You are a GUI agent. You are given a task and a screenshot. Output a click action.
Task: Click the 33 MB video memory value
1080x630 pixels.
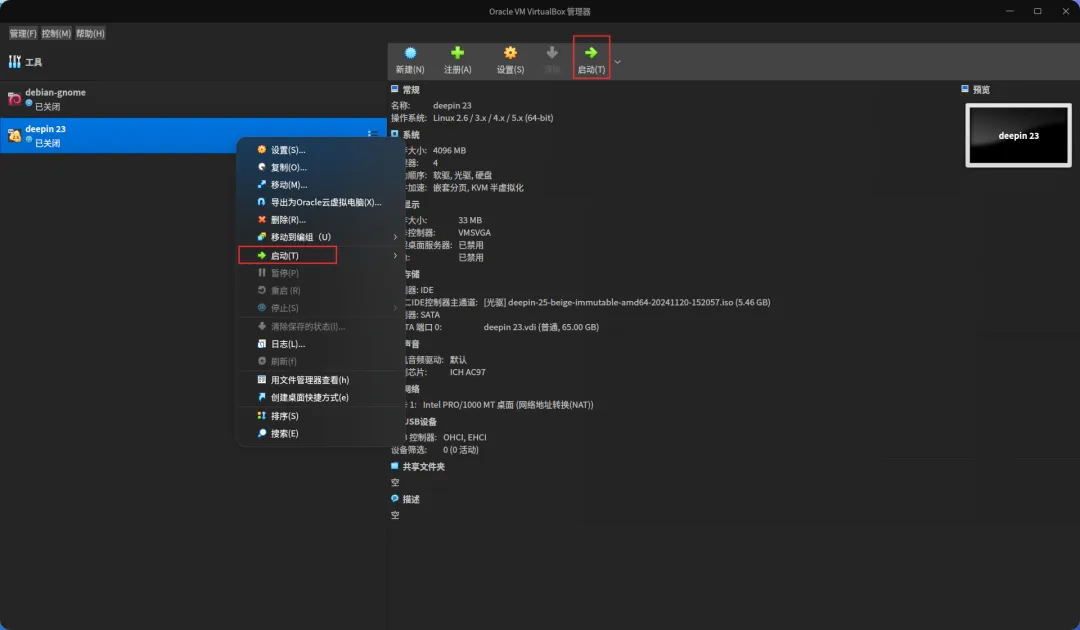click(x=470, y=220)
